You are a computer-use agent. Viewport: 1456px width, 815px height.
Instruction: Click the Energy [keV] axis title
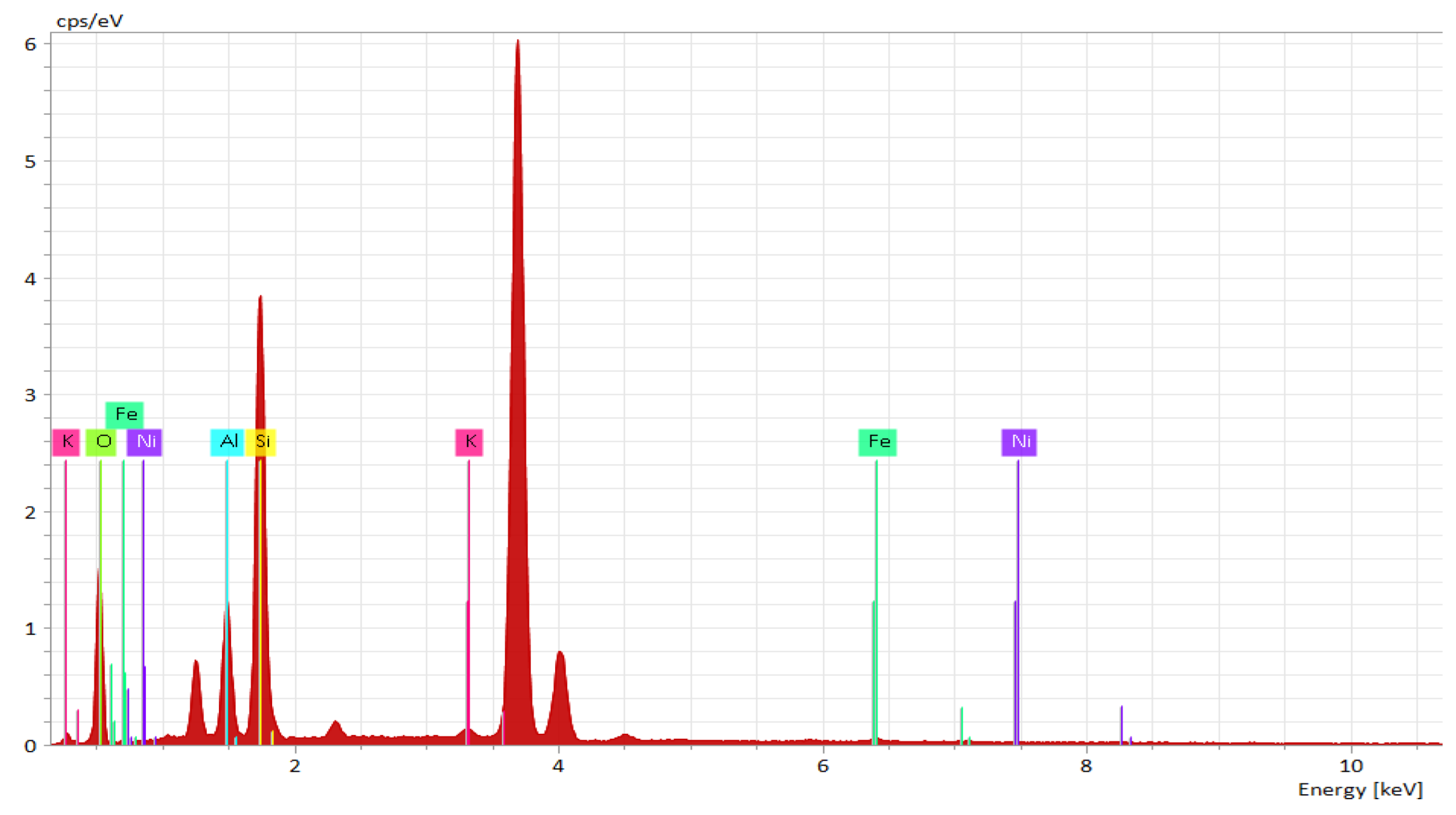pyautogui.click(x=1360, y=789)
